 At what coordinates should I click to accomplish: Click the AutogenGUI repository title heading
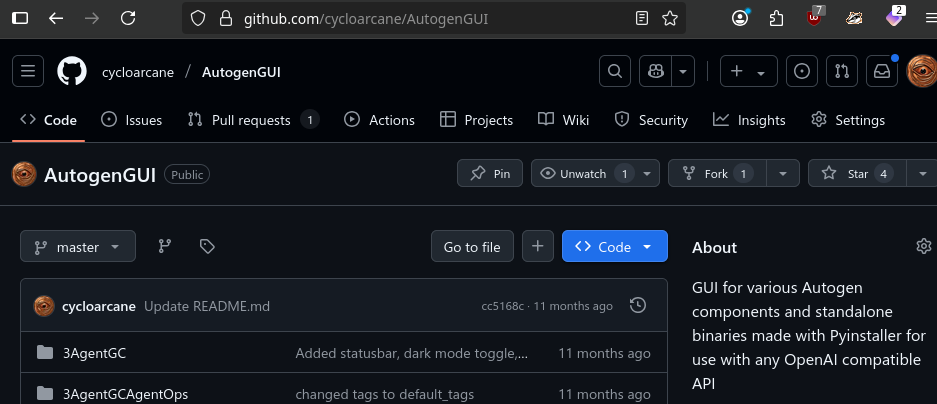100,175
